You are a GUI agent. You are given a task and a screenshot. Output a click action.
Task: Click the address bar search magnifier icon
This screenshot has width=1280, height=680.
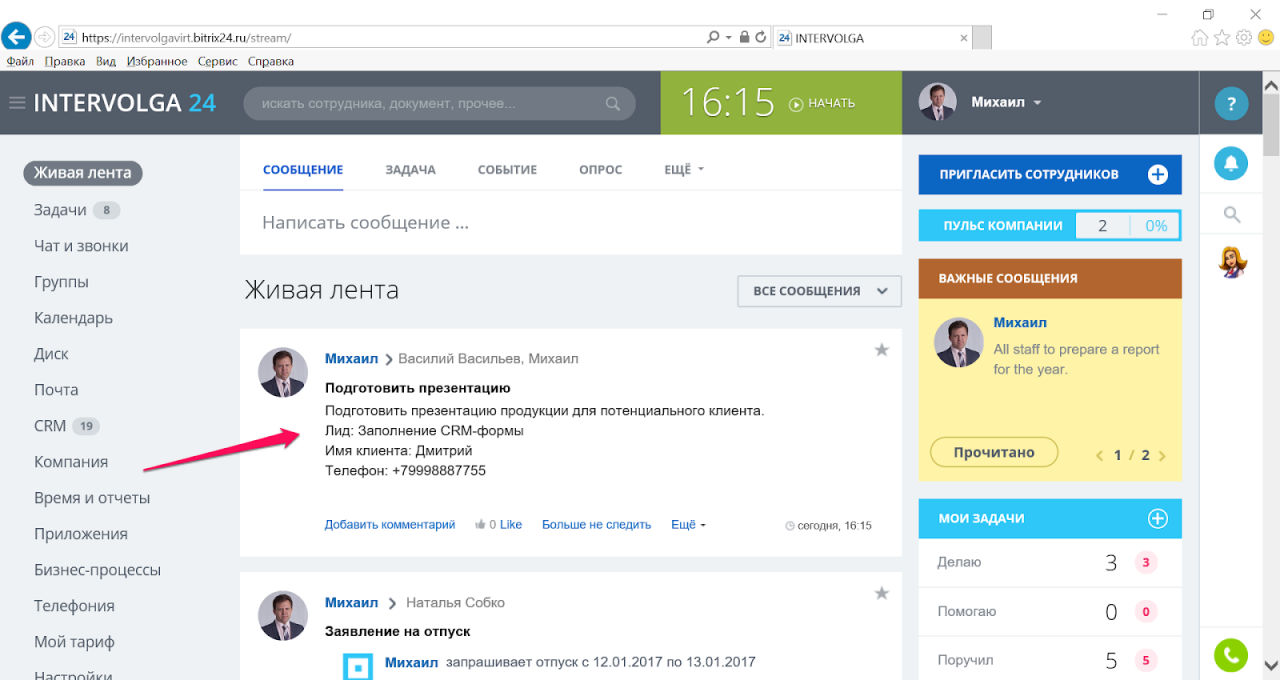713,37
